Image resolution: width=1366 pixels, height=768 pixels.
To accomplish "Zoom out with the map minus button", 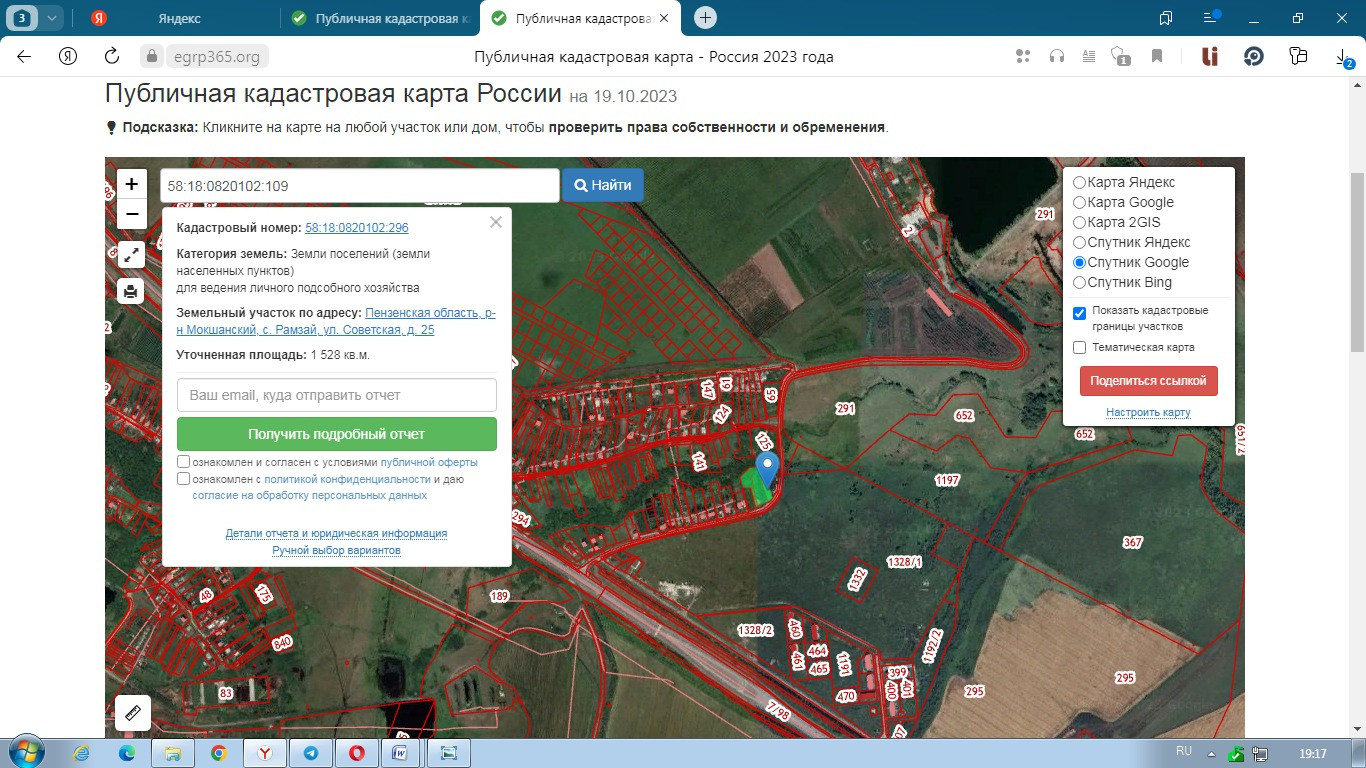I will click(x=131, y=214).
